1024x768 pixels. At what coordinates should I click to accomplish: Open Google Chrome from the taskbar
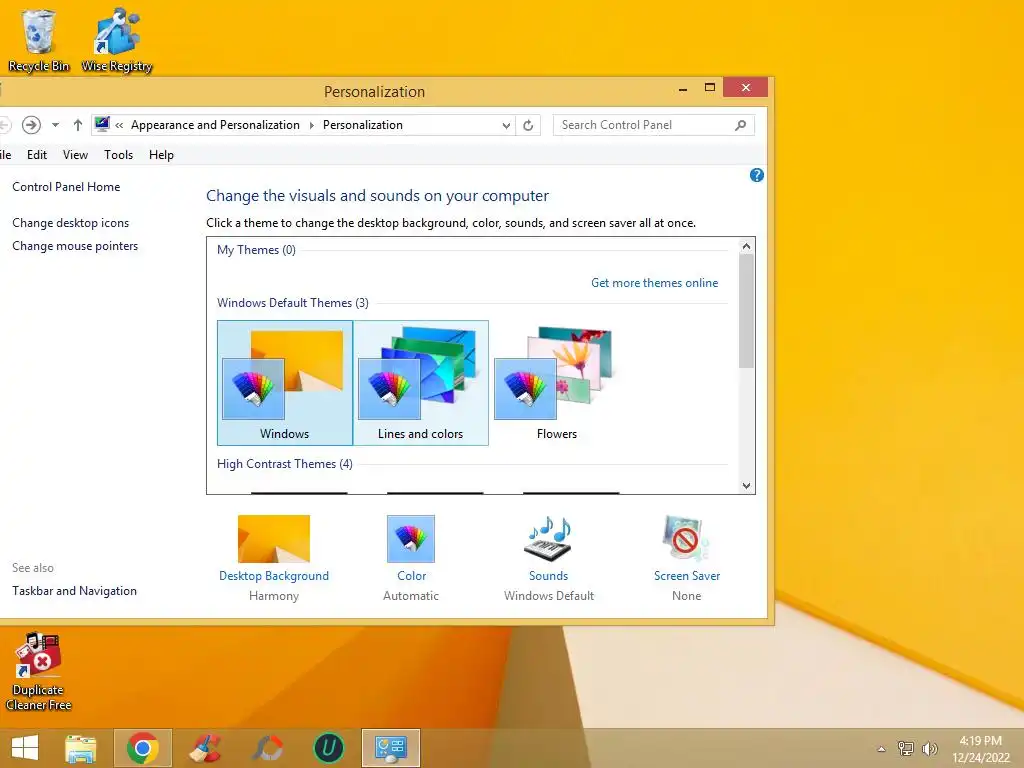click(143, 748)
